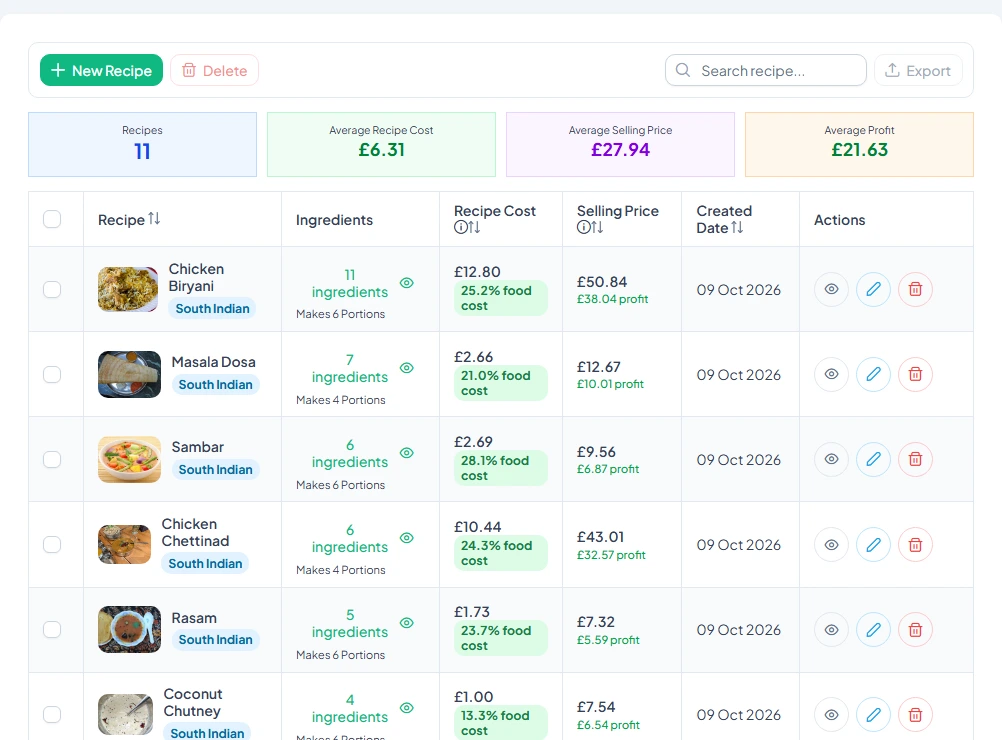Select the Masala Dosa row checkbox
The height and width of the screenshot is (740, 1002).
pos(52,374)
